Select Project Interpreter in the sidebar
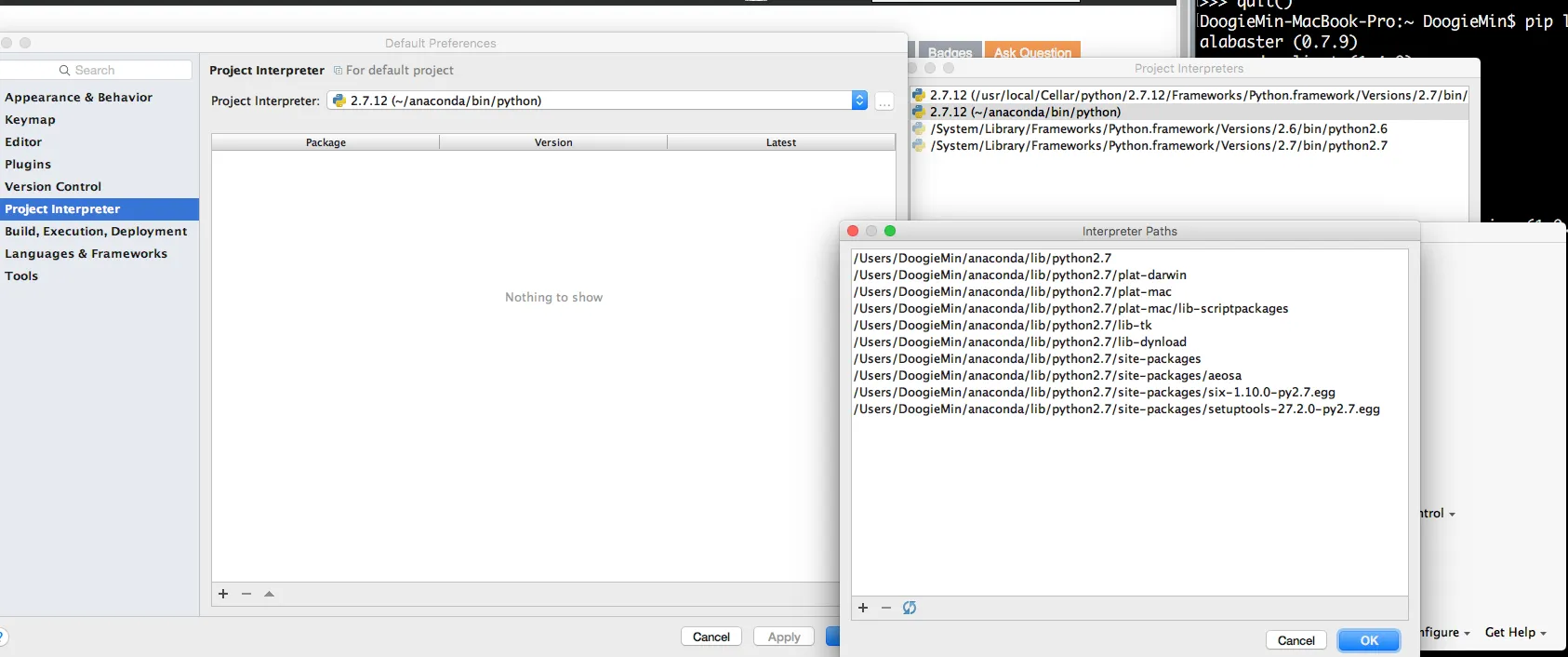This screenshot has width=1568, height=657. pos(100,209)
